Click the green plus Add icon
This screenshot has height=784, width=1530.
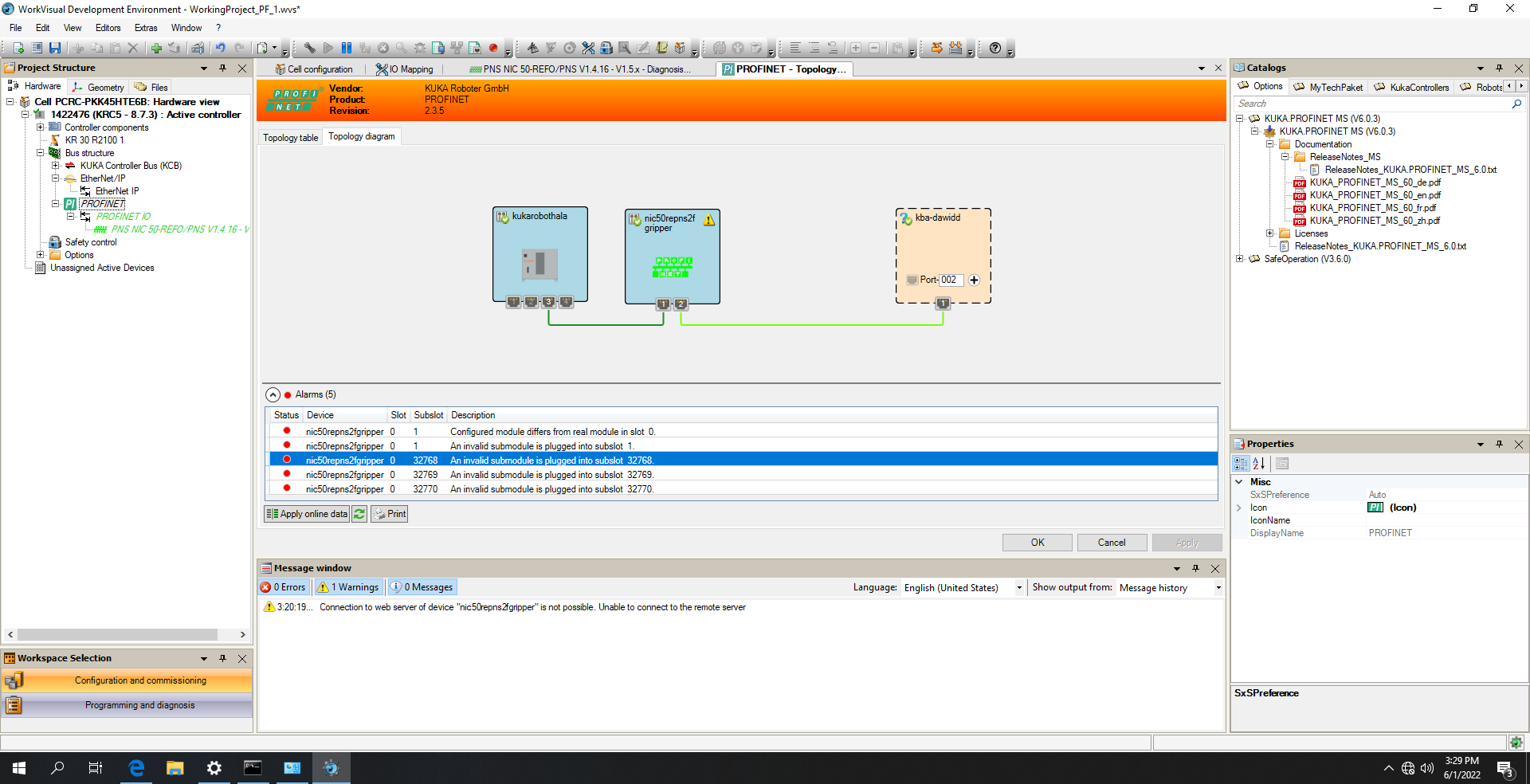point(156,49)
